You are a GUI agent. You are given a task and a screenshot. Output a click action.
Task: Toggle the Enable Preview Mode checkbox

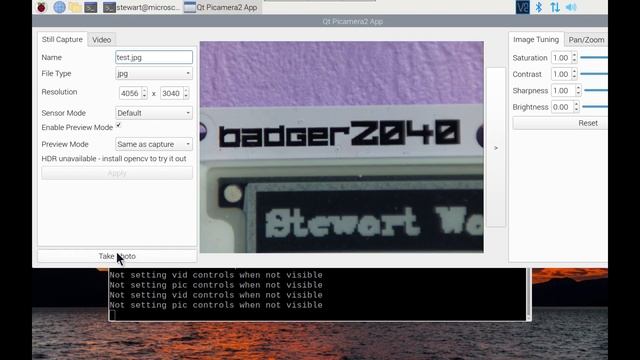point(118,125)
